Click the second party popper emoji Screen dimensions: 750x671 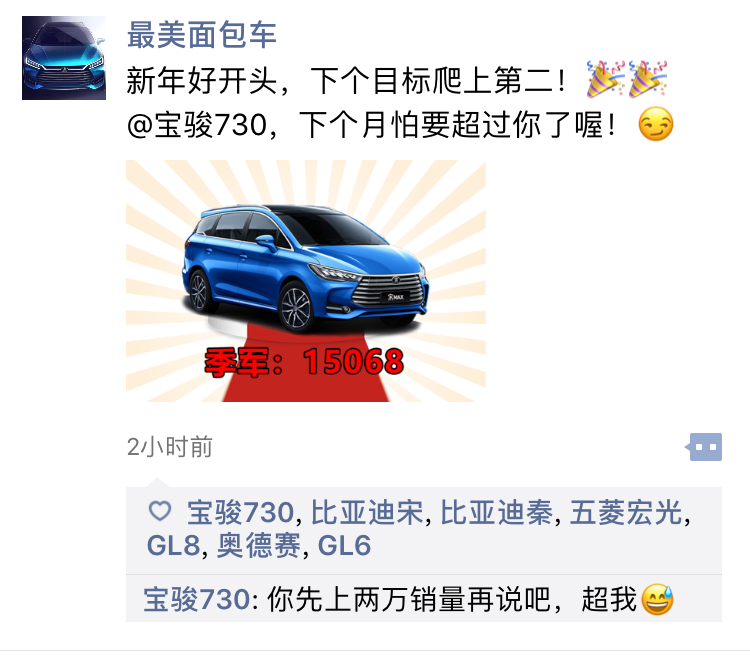[648, 79]
